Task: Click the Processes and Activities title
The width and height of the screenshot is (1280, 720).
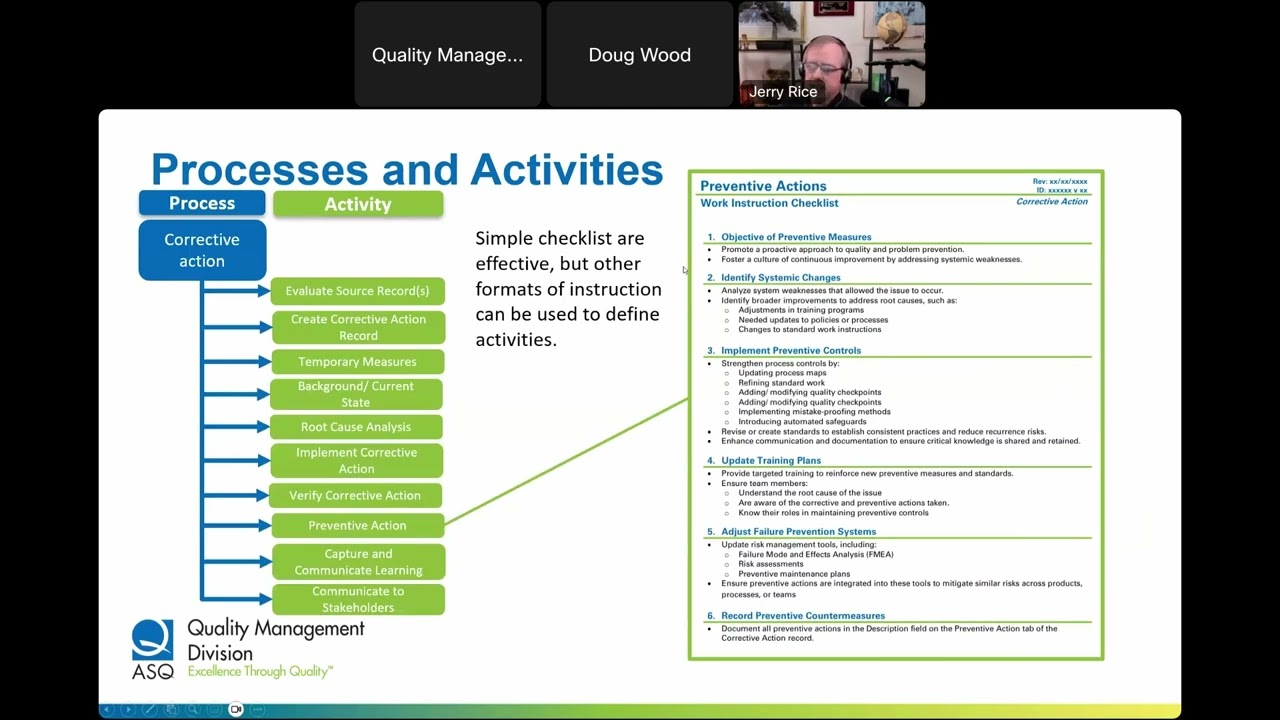Action: click(x=407, y=169)
